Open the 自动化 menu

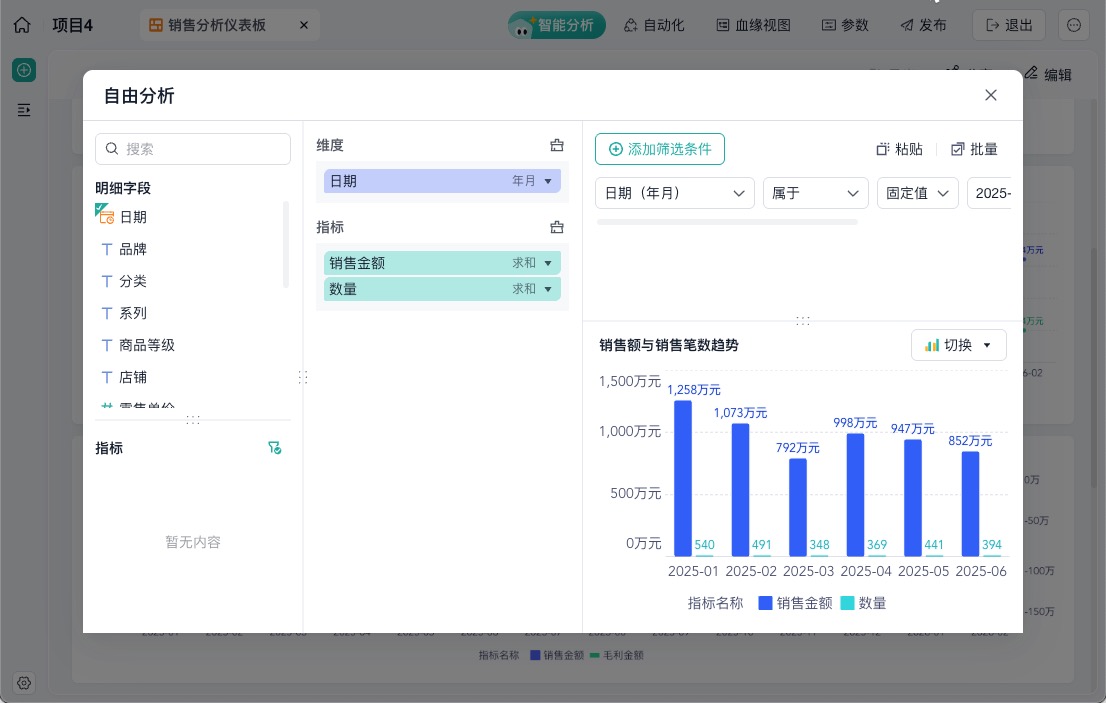click(654, 25)
